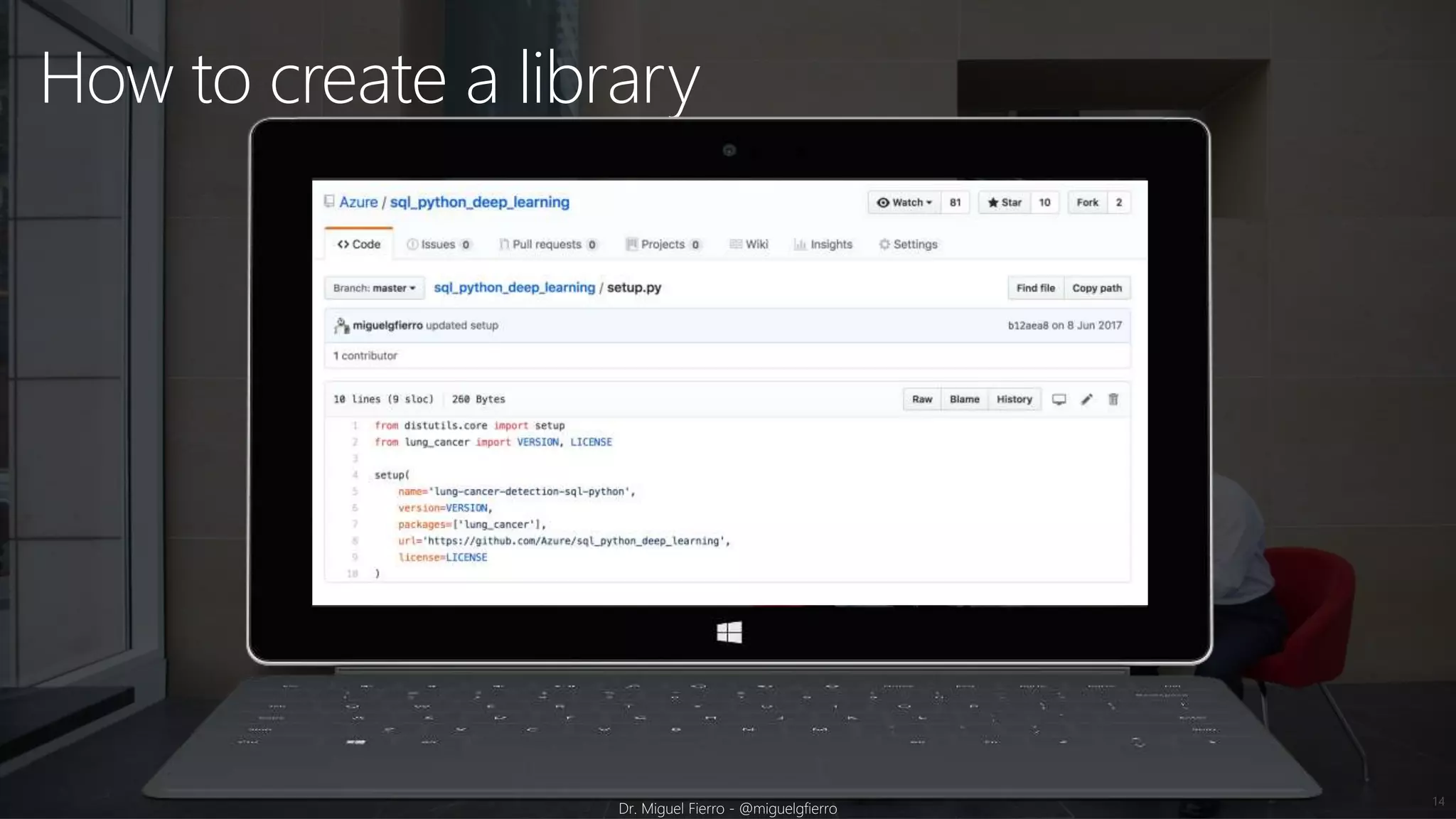
Task: Click the repository book icon beside Azure
Action: click(329, 201)
